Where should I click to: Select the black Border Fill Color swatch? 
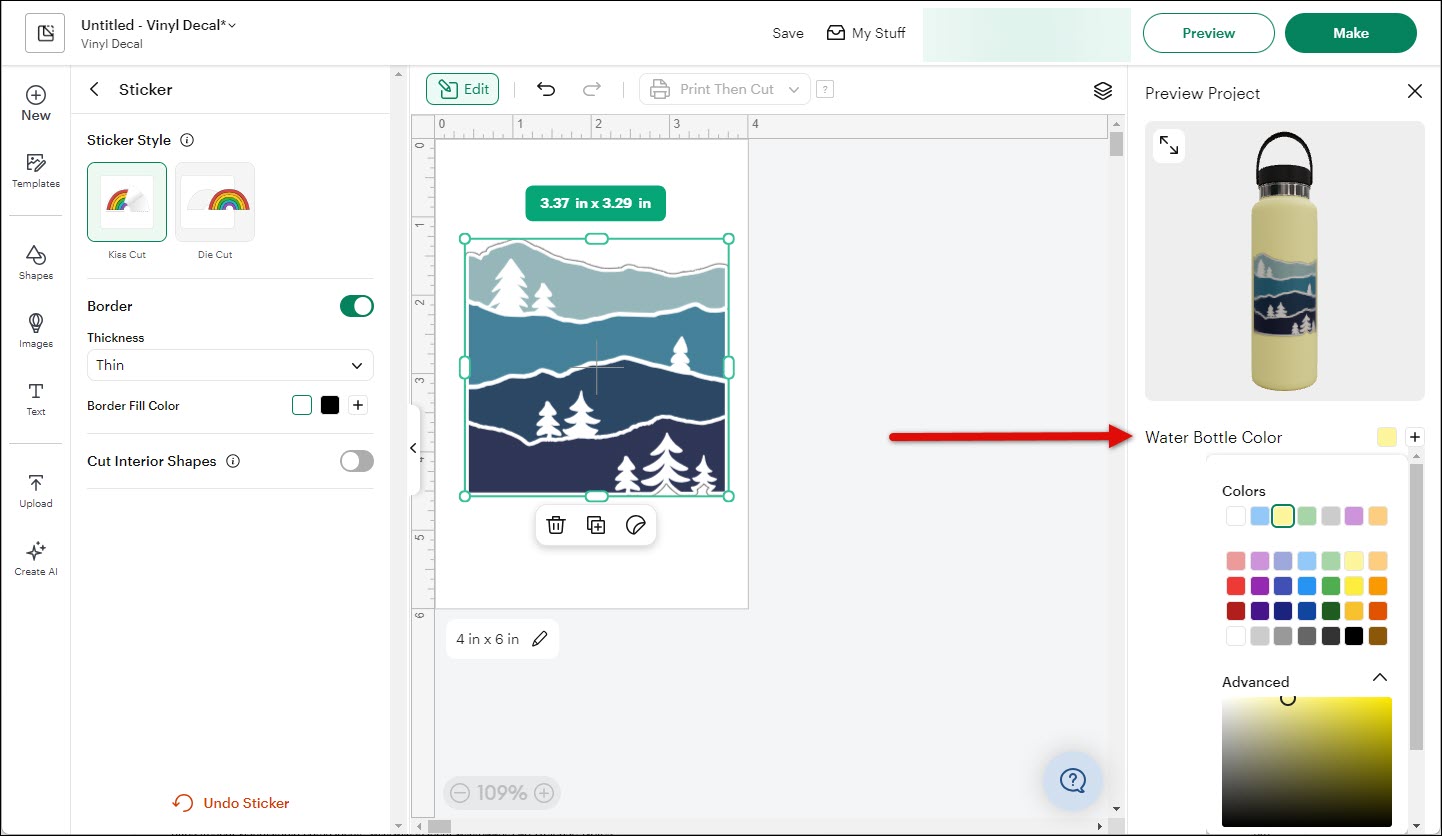pyautogui.click(x=330, y=405)
